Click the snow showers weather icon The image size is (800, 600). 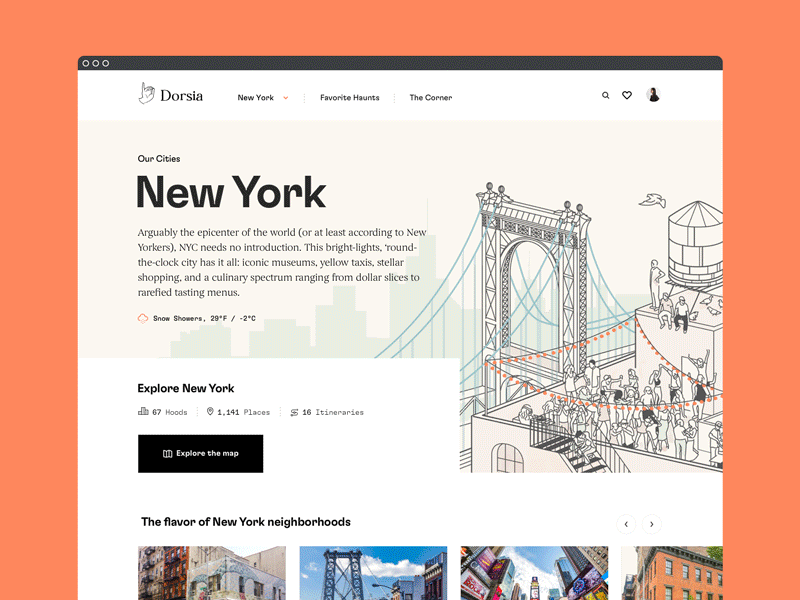pyautogui.click(x=143, y=318)
